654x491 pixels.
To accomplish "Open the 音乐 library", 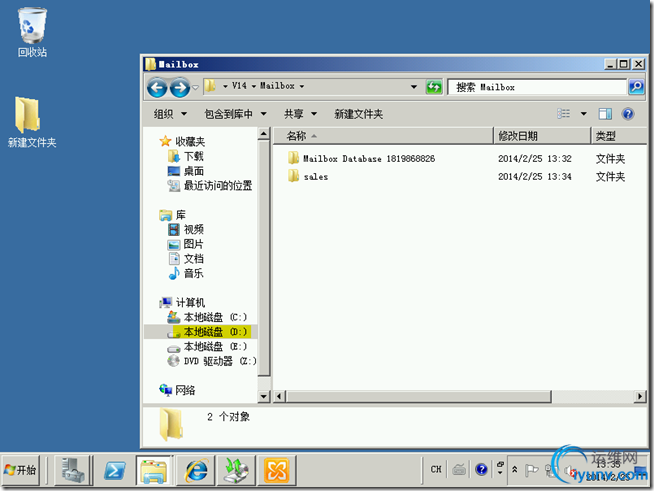I will (186, 273).
